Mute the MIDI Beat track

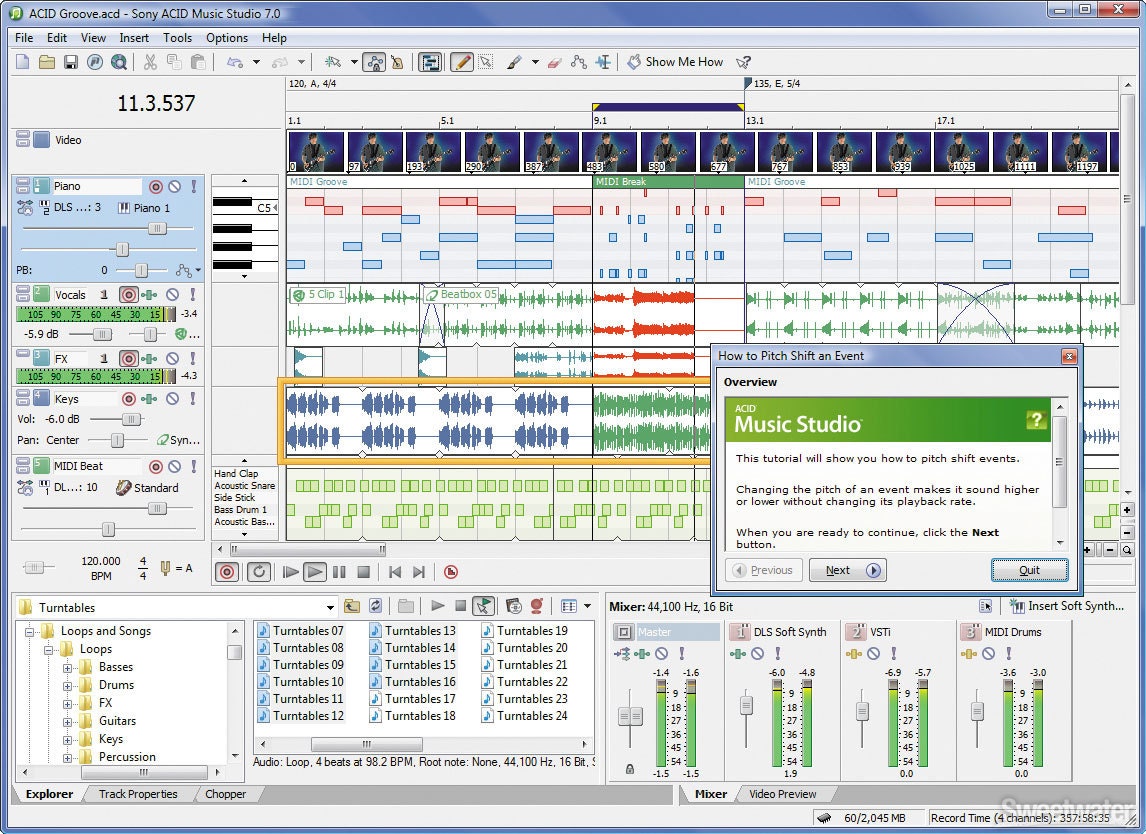coord(175,466)
